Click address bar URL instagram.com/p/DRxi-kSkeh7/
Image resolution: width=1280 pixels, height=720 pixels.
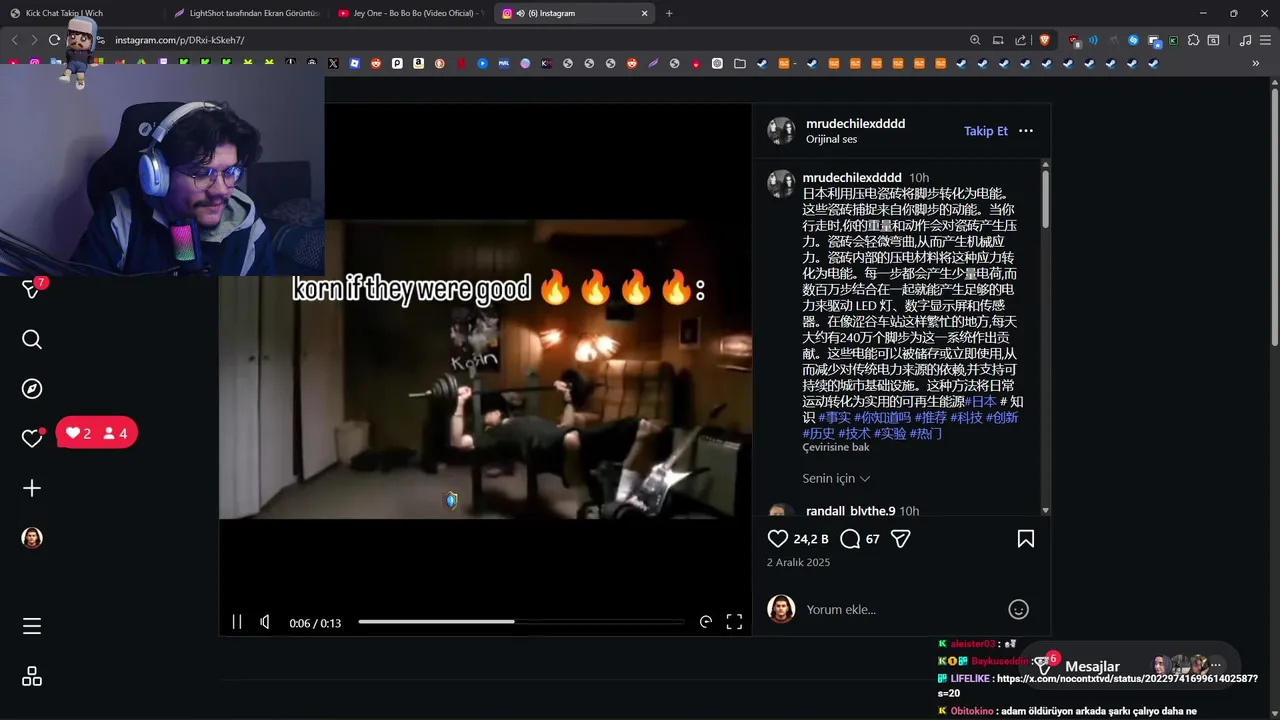pyautogui.click(x=179, y=40)
